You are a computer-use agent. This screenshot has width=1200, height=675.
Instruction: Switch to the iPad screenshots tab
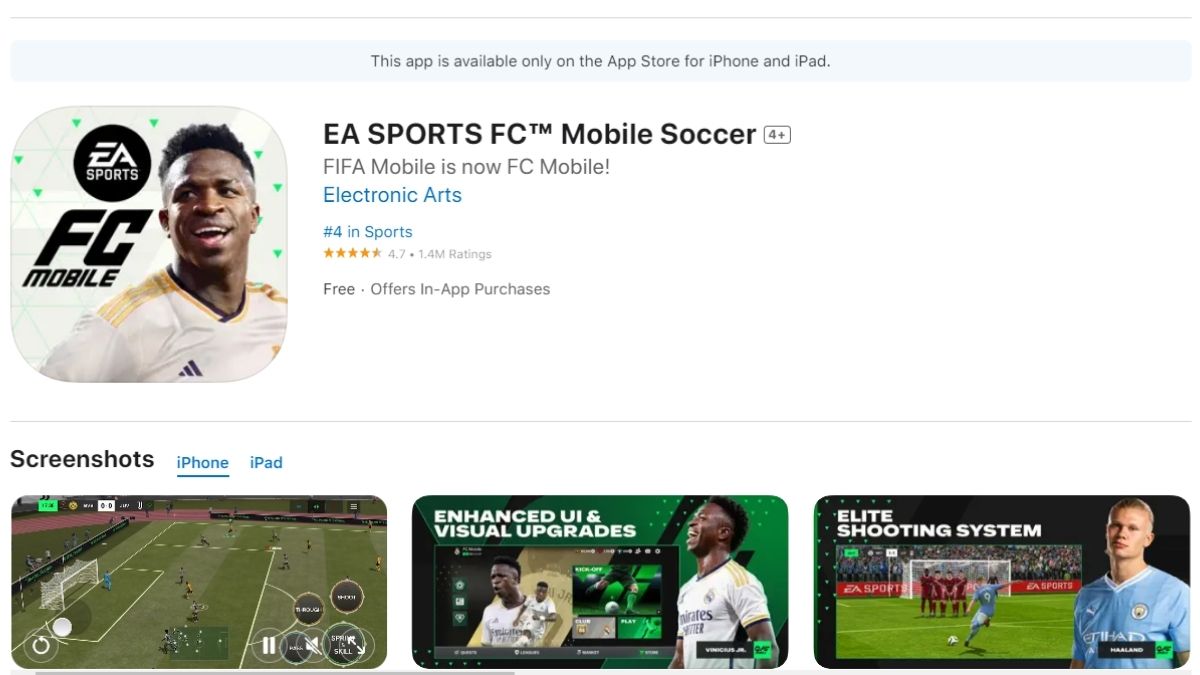point(266,462)
